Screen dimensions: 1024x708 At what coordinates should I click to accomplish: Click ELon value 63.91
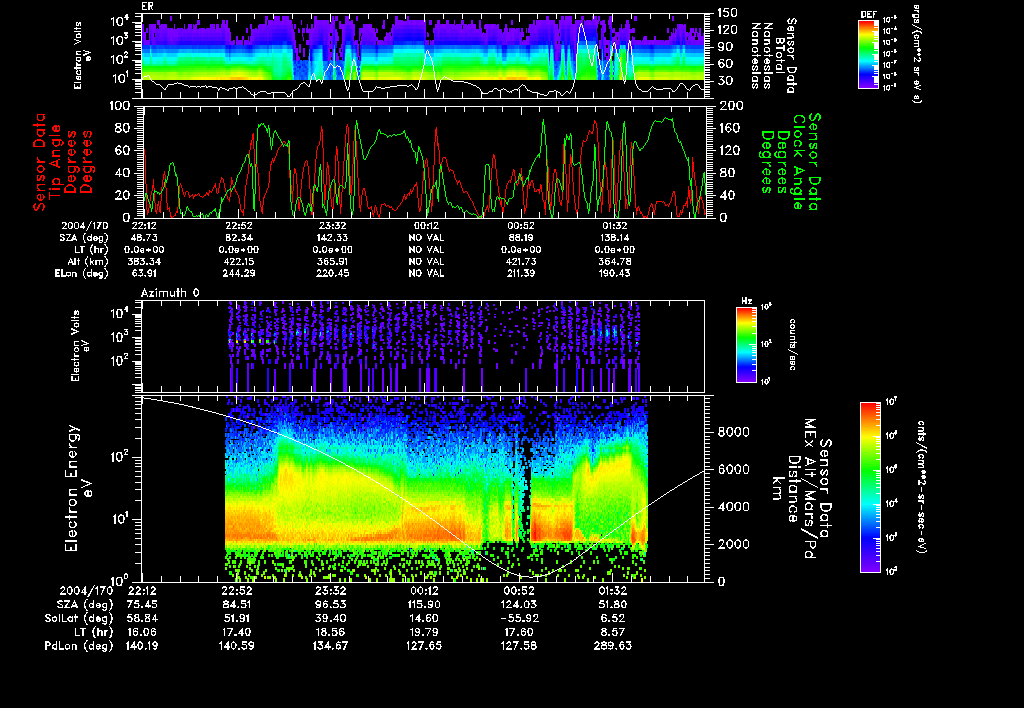tap(144, 273)
